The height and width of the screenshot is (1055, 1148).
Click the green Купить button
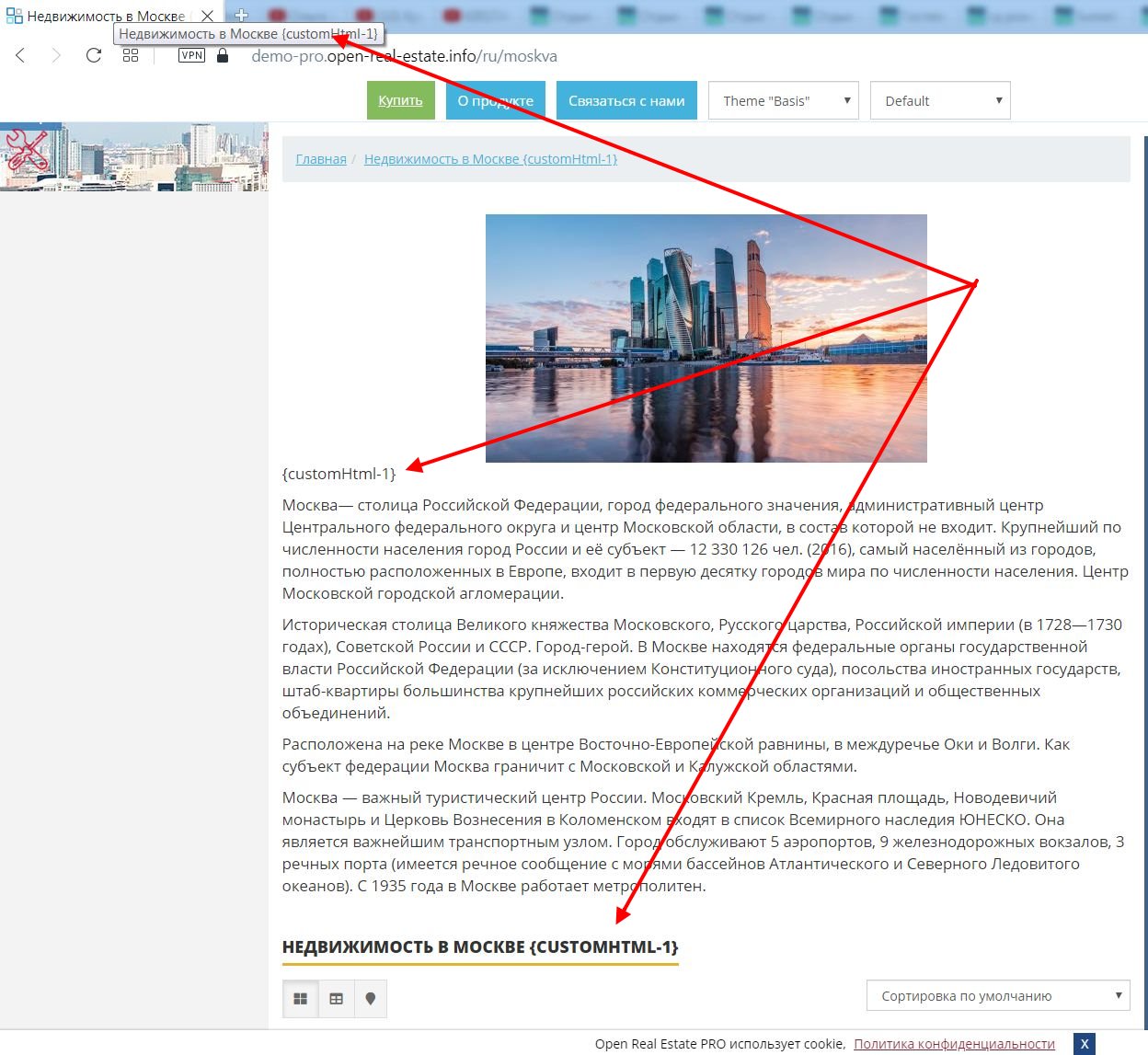(400, 100)
